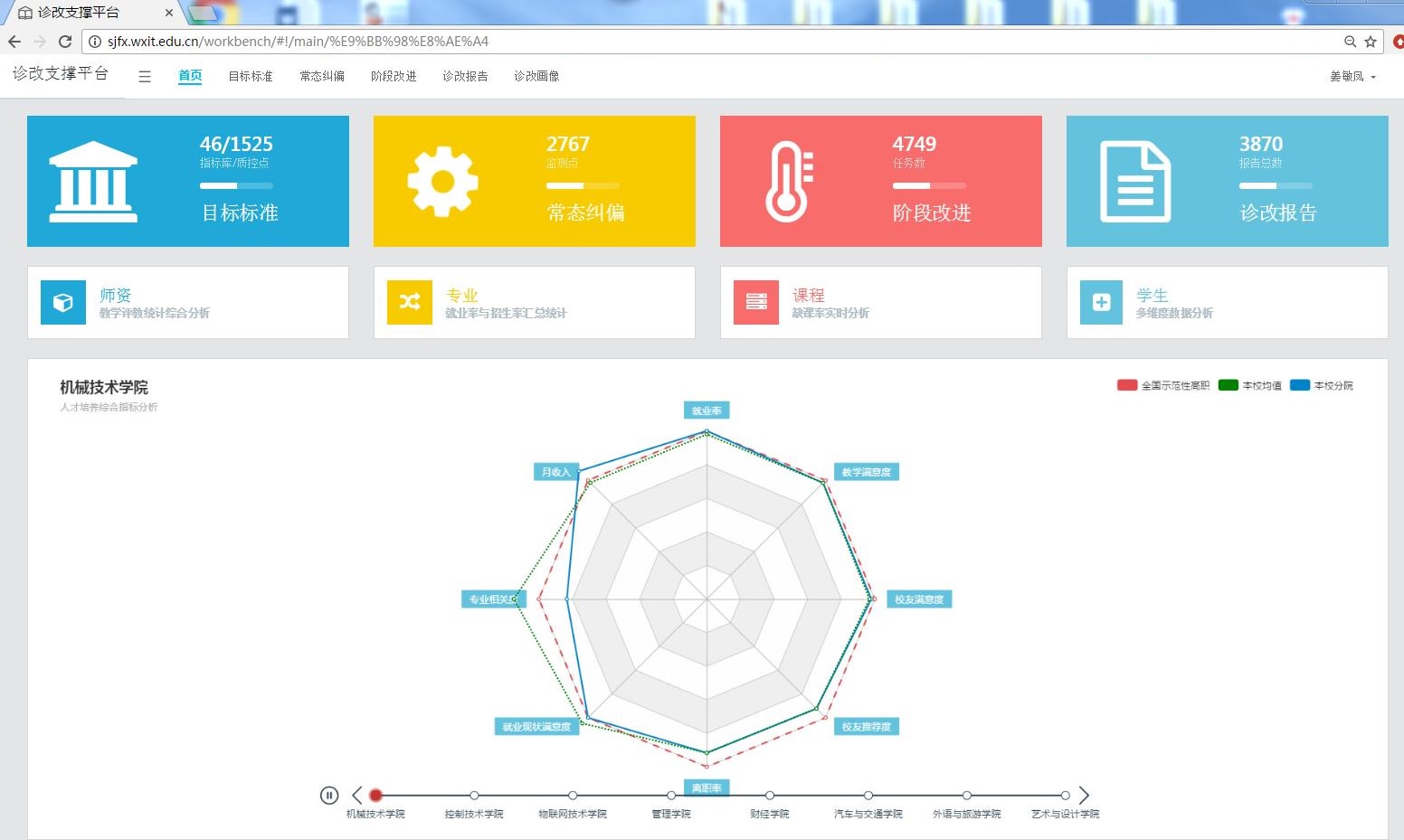
Task: Toggle 本校分院 legend series
Action: pyautogui.click(x=1322, y=385)
